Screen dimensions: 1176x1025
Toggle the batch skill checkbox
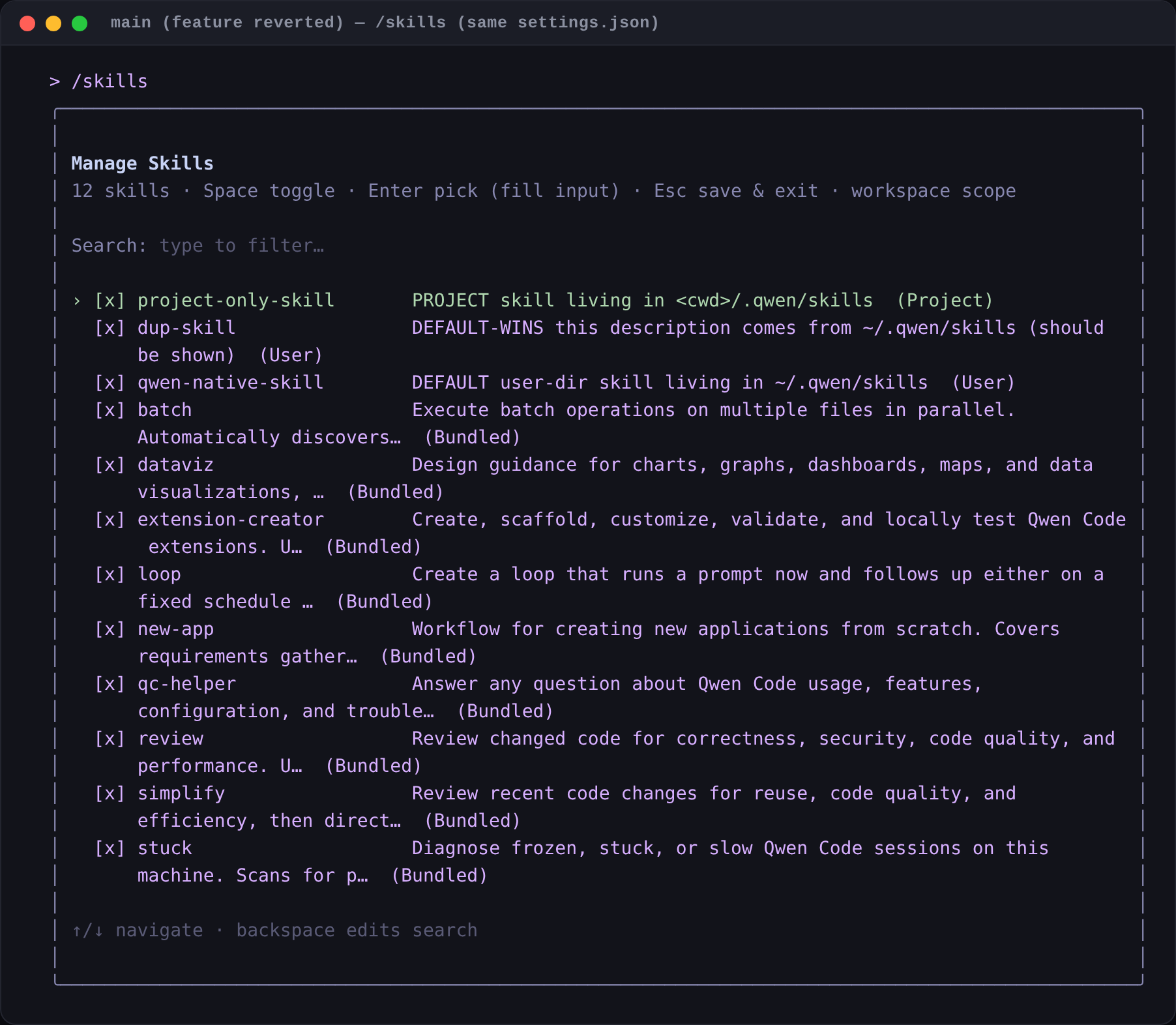tap(110, 410)
